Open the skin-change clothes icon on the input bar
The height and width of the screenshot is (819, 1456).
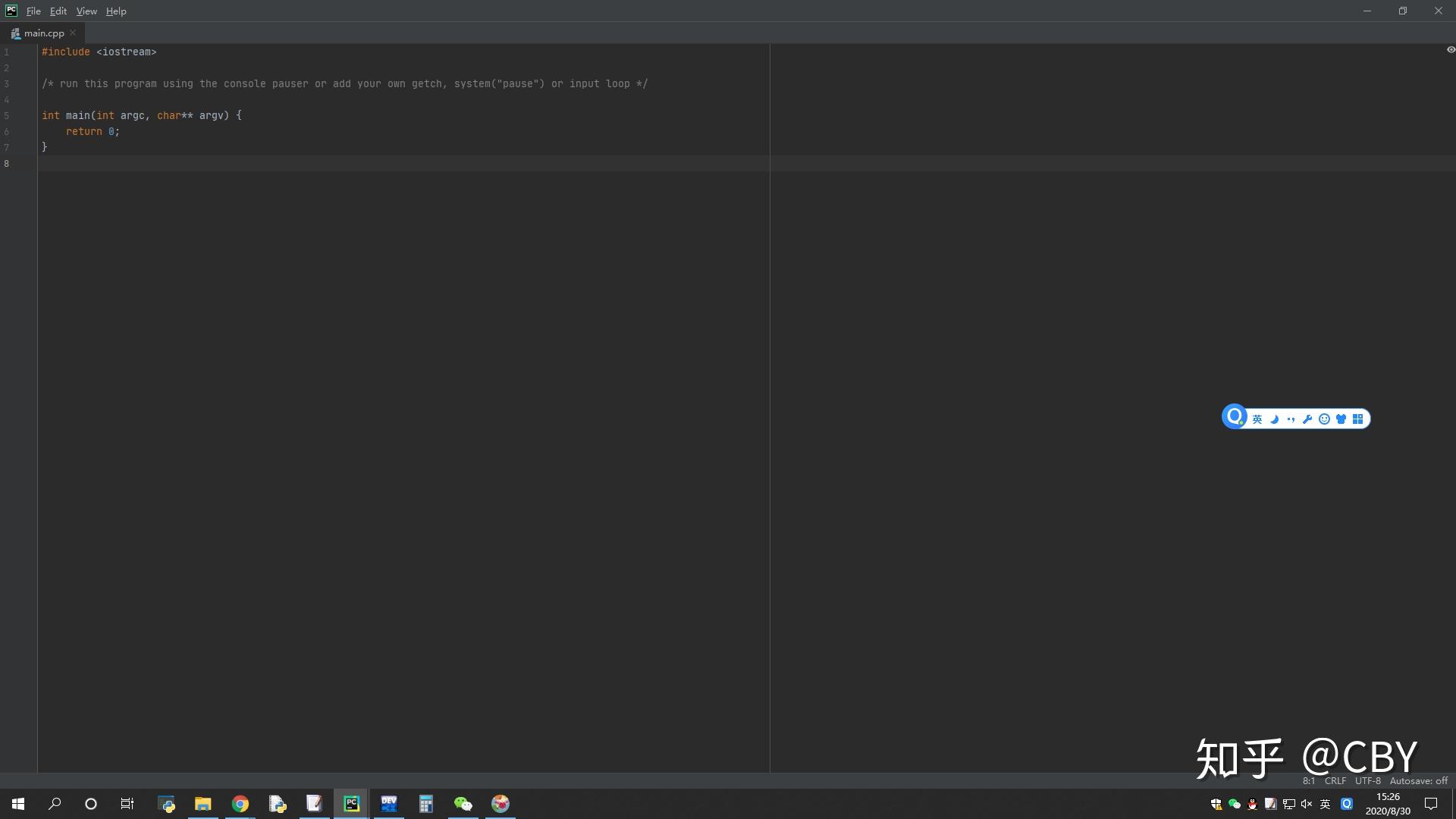coord(1341,419)
